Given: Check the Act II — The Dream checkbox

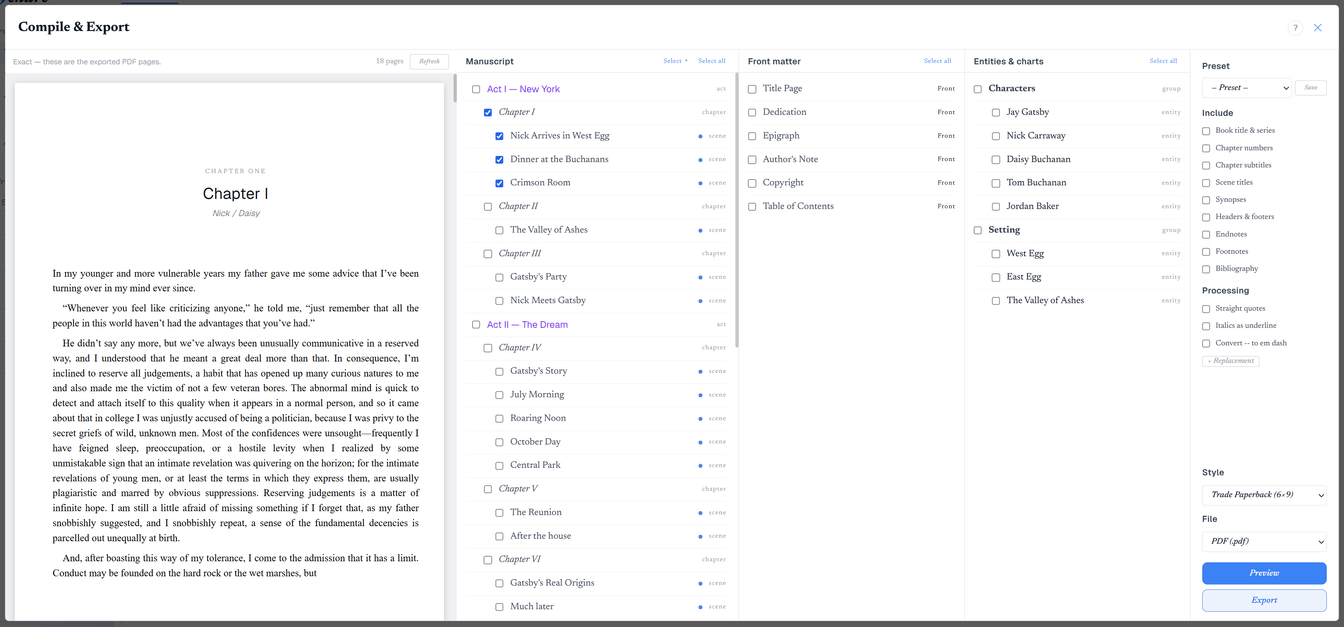Looking at the screenshot, I should [476, 325].
